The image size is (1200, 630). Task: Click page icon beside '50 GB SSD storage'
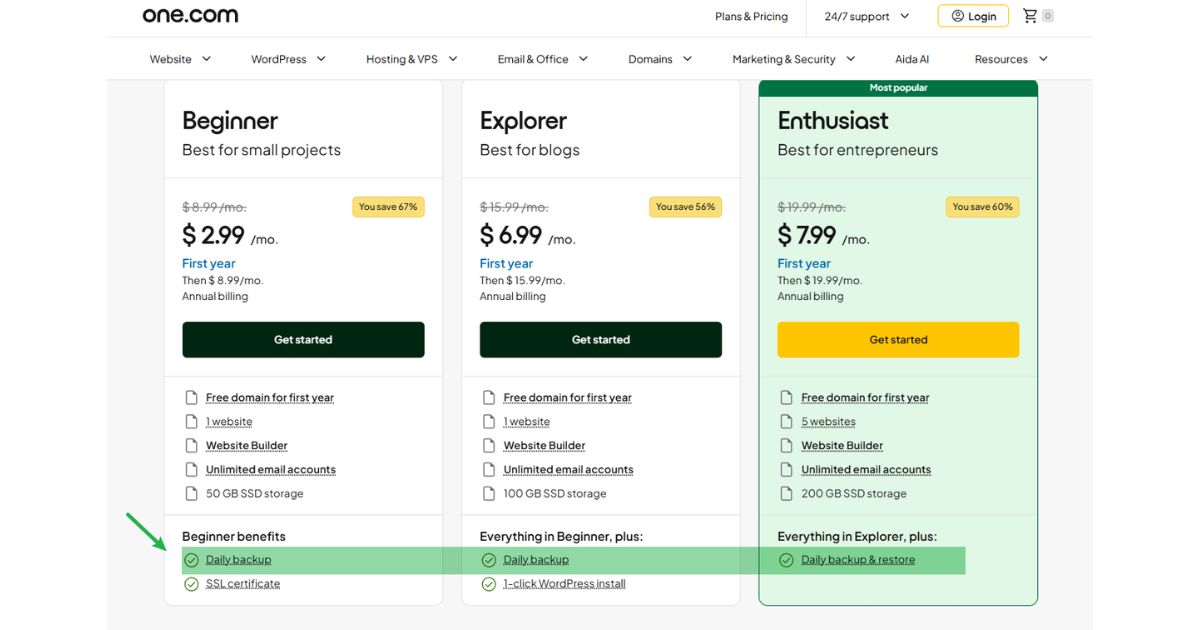(x=191, y=493)
